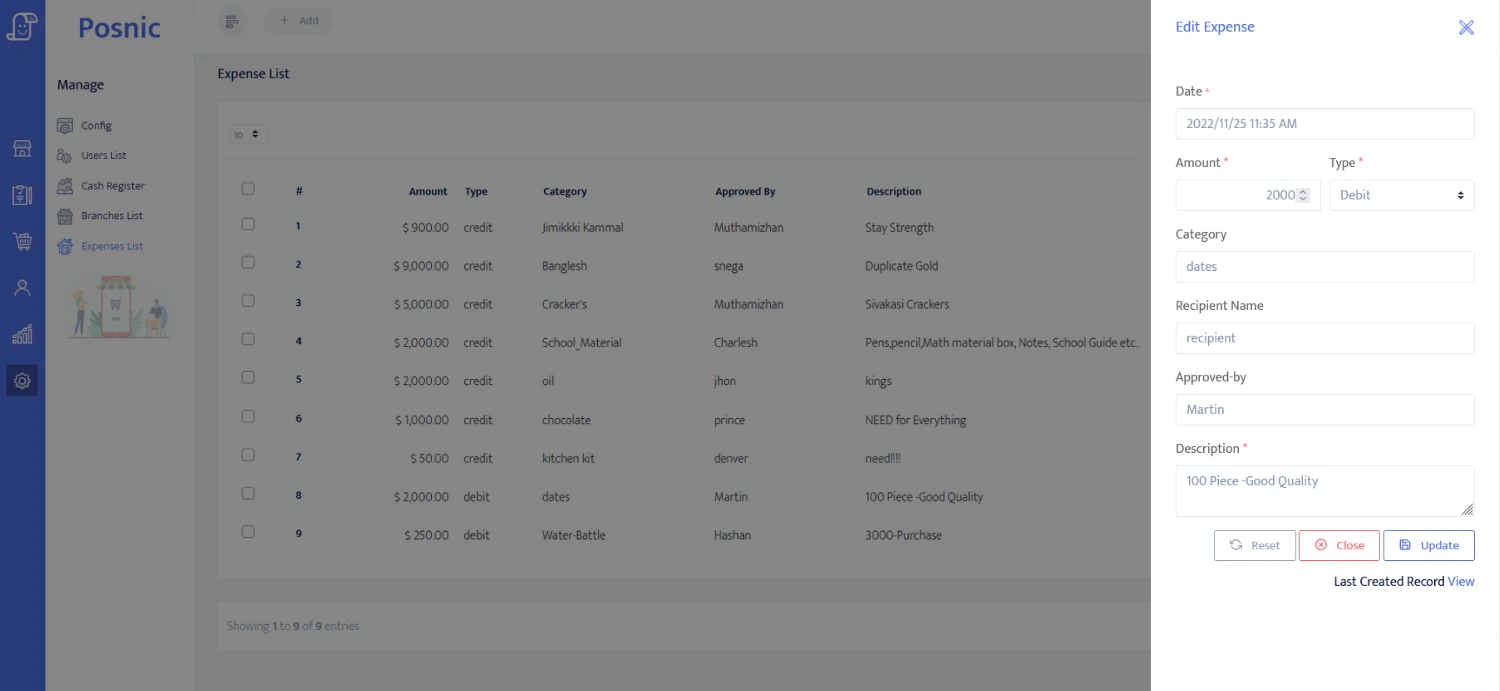Open Users List in Manage menu
Image resolution: width=1500 pixels, height=691 pixels.
[103, 156]
